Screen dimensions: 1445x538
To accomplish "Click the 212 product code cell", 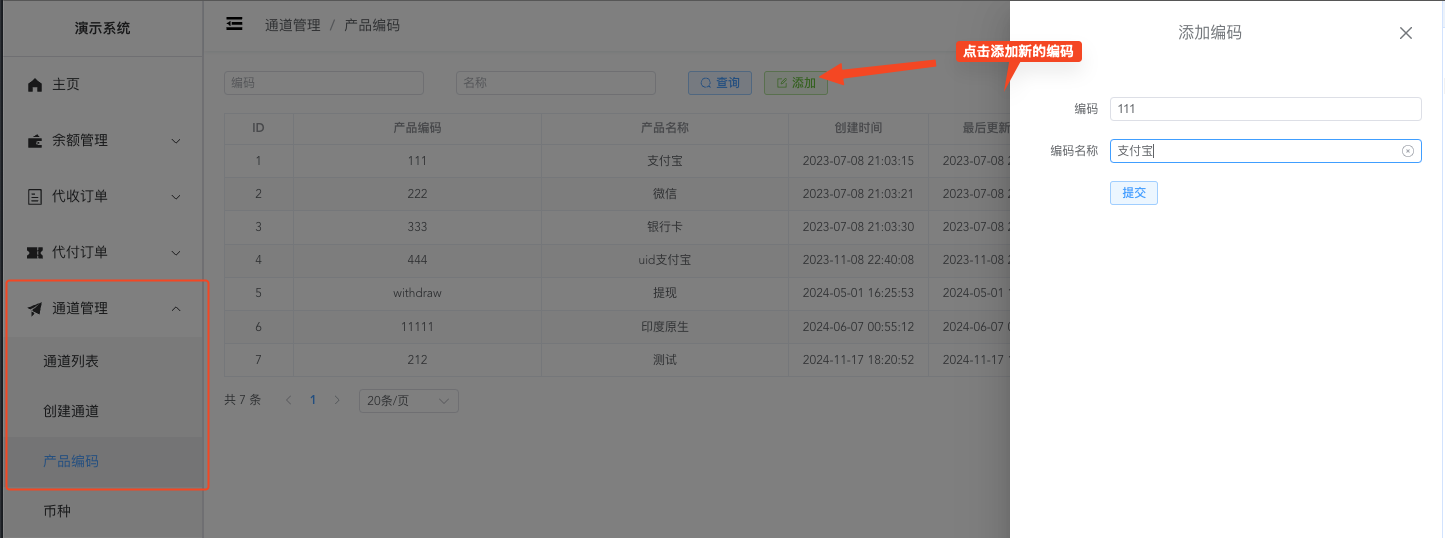I will [418, 360].
